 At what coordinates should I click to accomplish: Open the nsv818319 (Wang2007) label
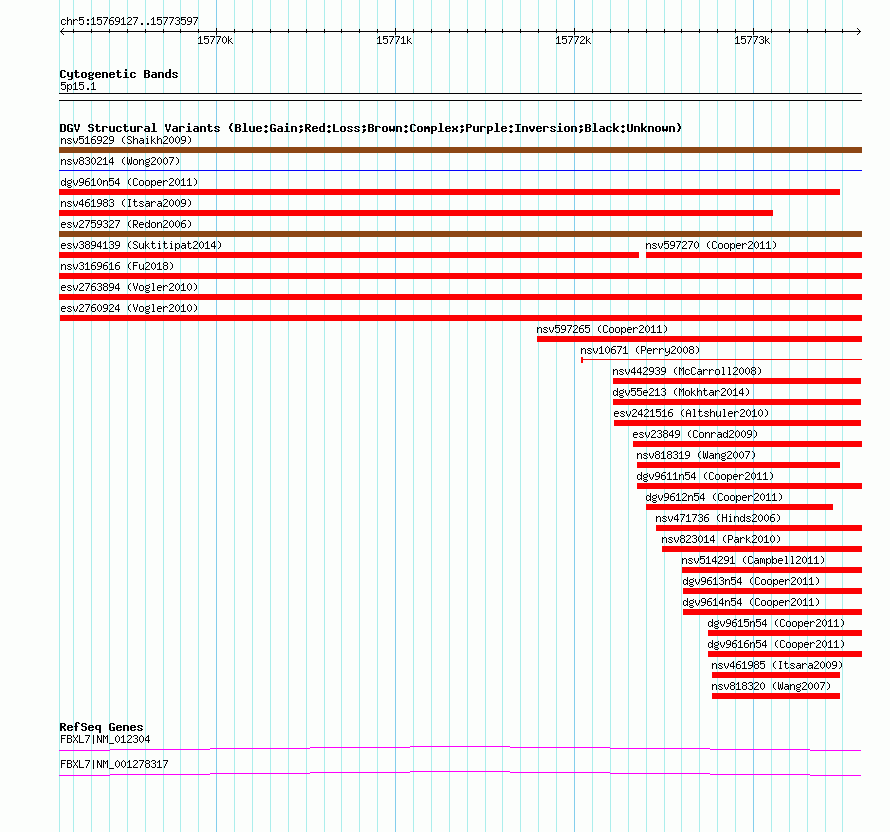pos(696,455)
